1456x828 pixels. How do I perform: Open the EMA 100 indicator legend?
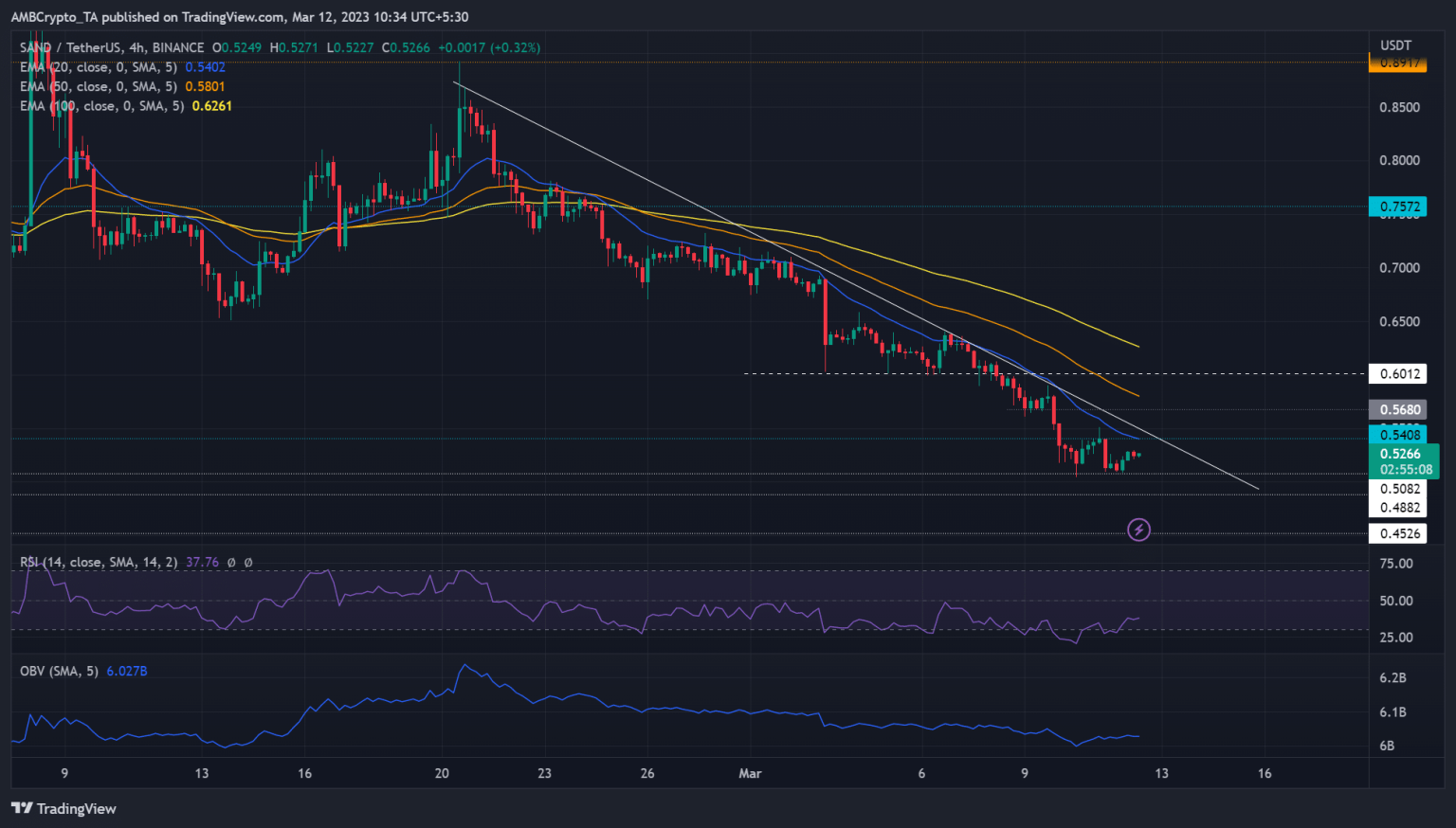102,106
